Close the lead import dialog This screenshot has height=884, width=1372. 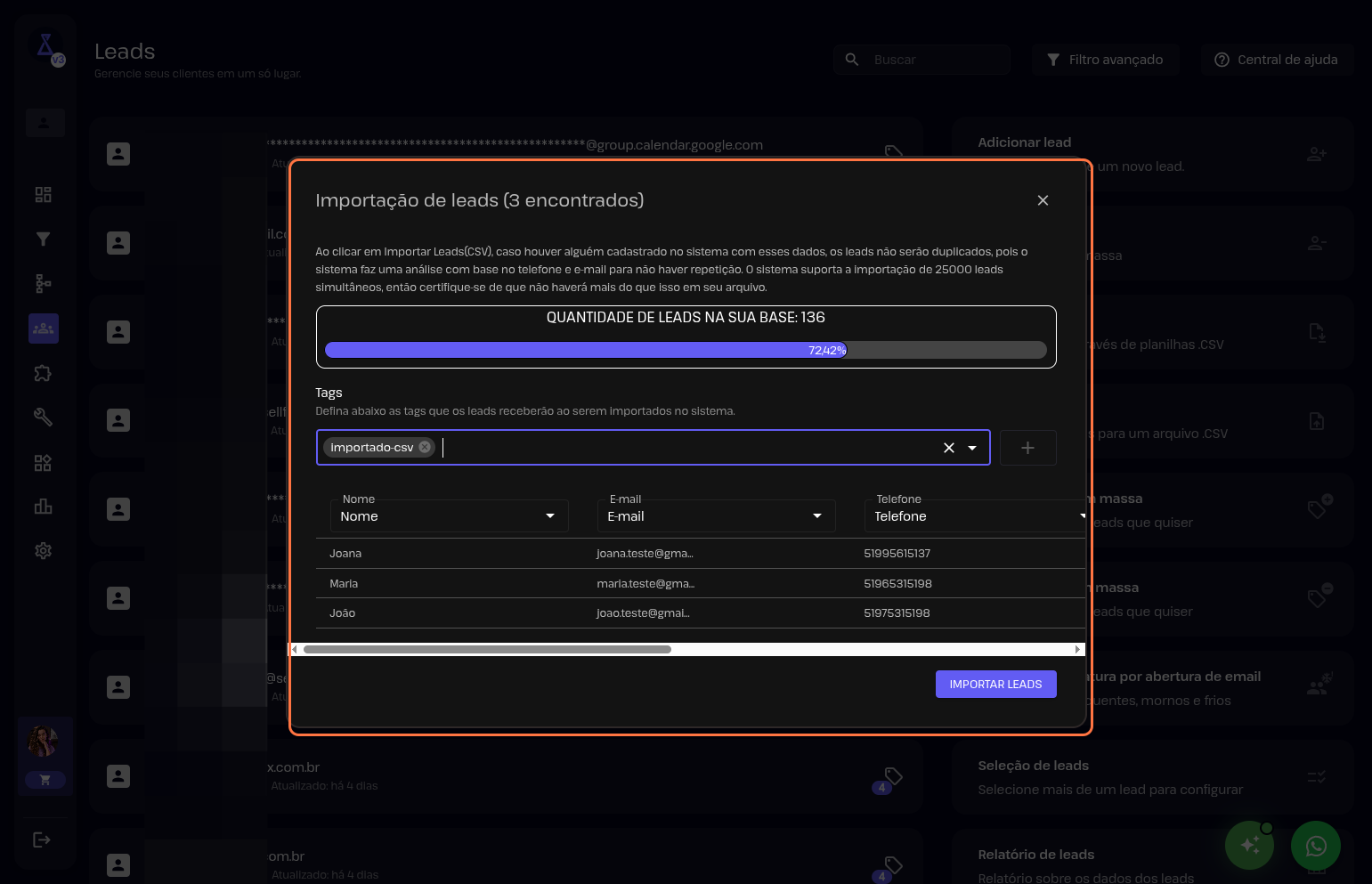click(x=1043, y=200)
